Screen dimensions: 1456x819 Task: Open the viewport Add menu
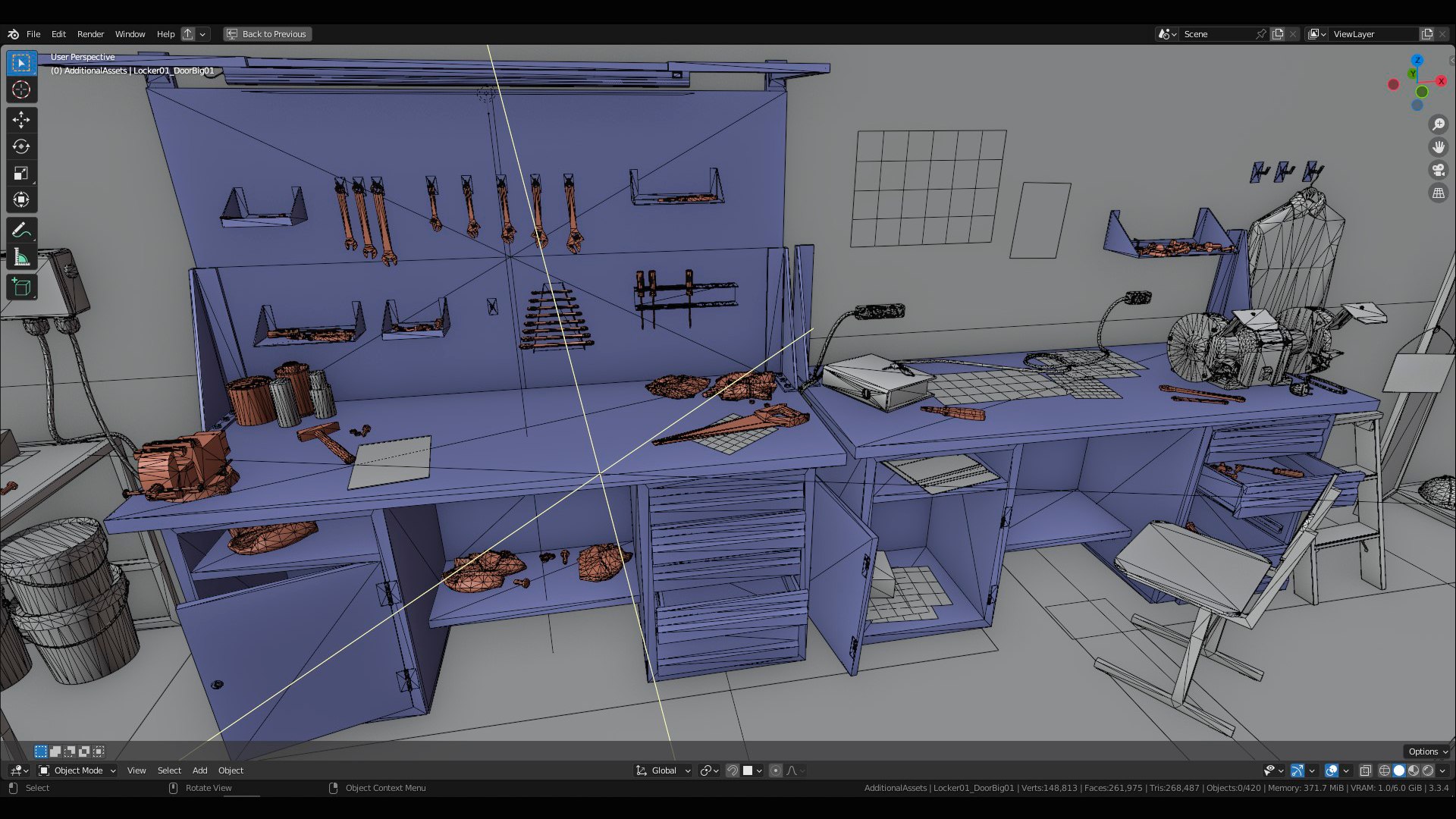(x=199, y=770)
